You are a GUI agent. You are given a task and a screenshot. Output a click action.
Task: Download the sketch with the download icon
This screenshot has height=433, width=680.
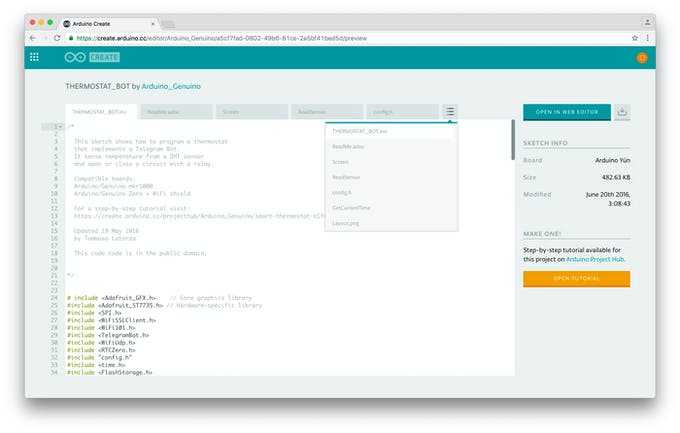622,112
